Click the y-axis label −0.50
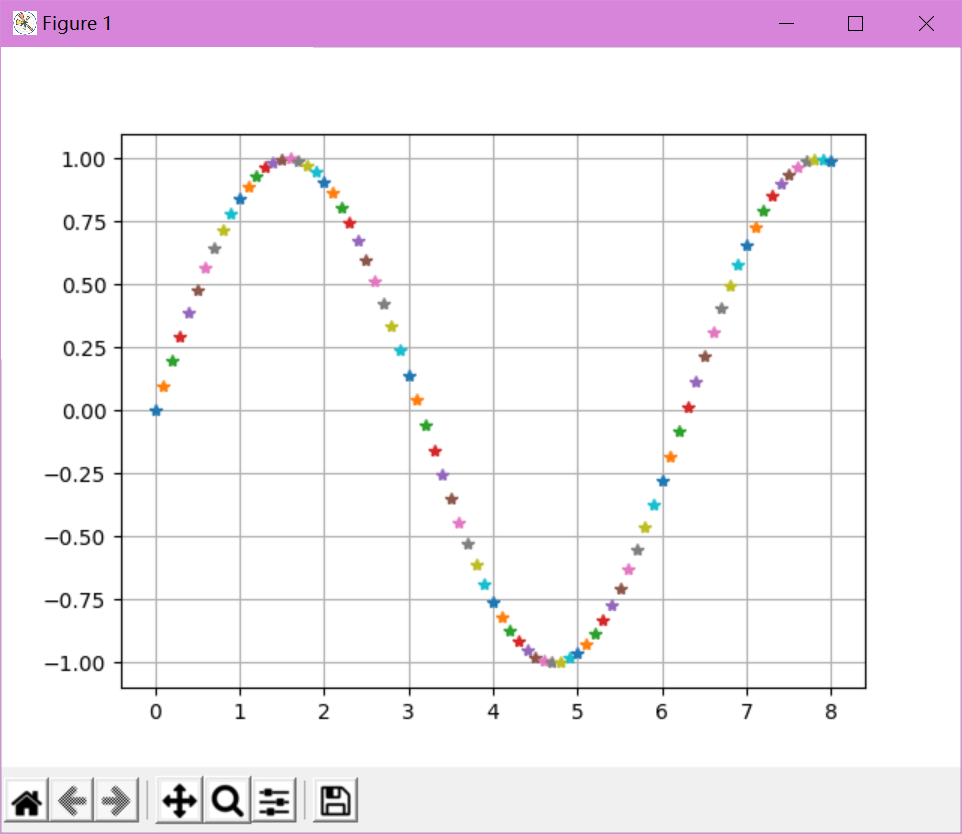The height and width of the screenshot is (834, 962). [x=74, y=538]
